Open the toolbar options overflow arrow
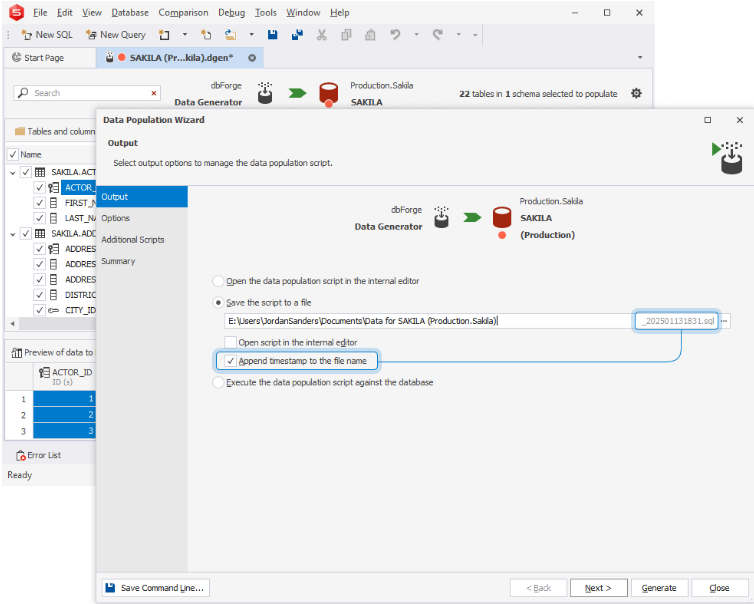The width and height of the screenshot is (754, 604). coord(475,35)
